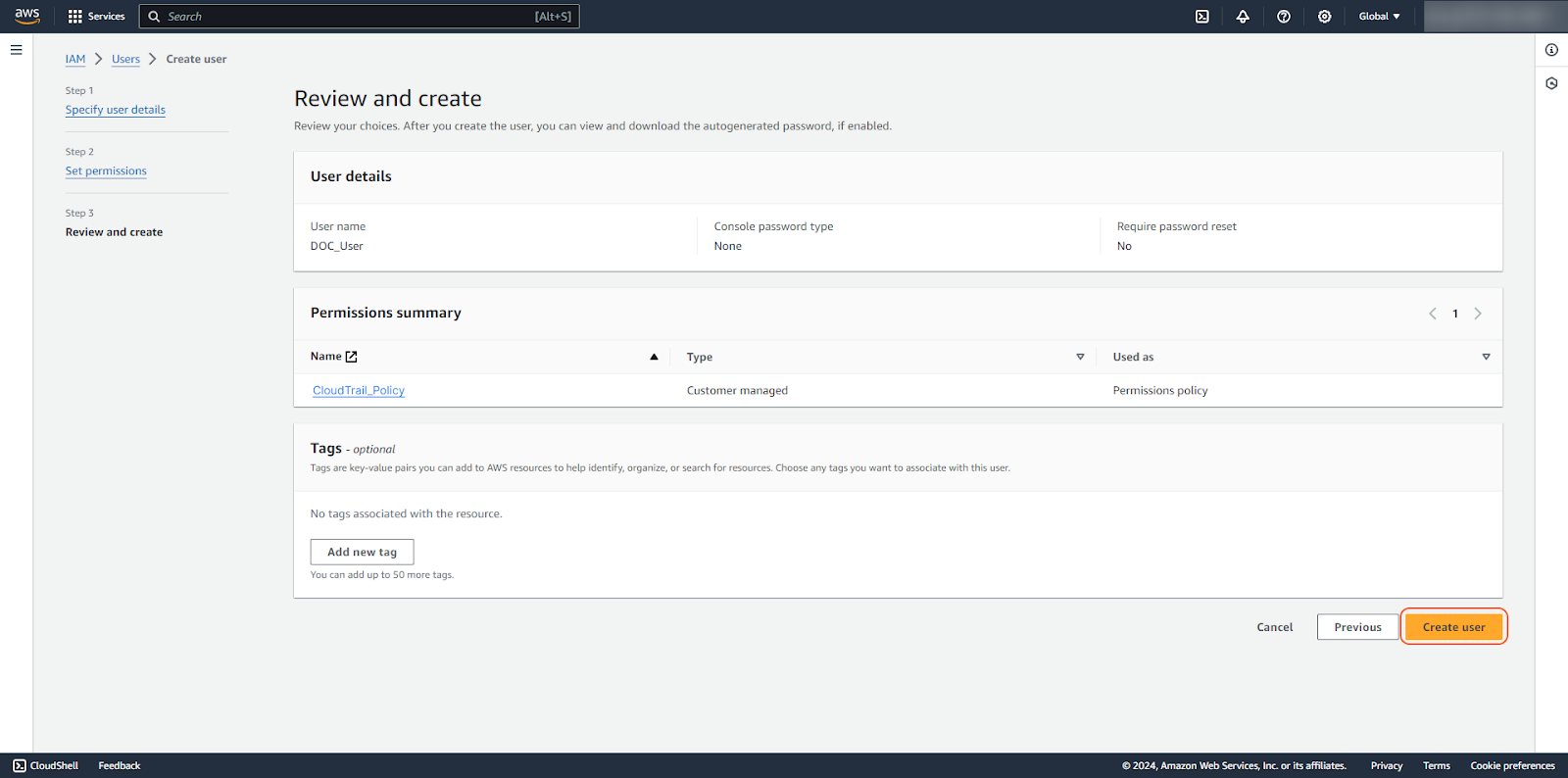Open the help question mark icon
1568x778 pixels.
point(1284,17)
